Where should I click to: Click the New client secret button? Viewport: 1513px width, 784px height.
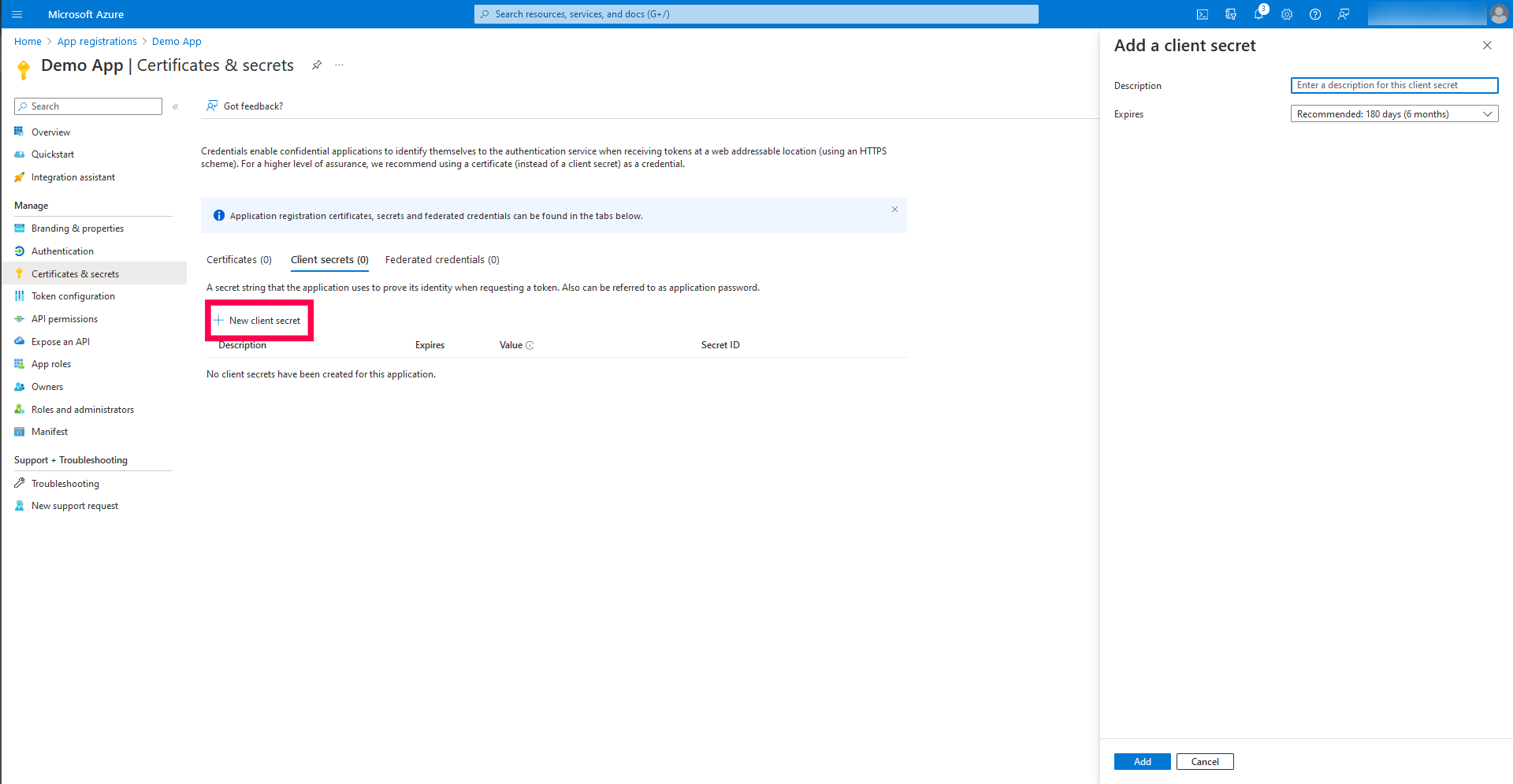(x=258, y=320)
